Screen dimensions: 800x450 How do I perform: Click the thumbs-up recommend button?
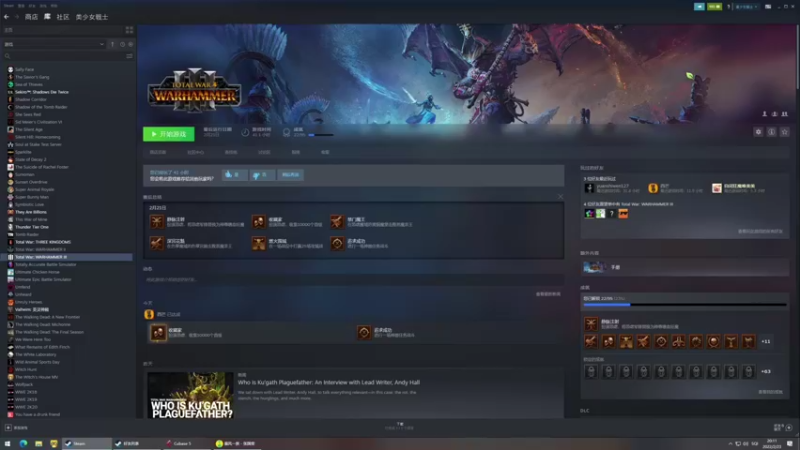[x=234, y=174]
